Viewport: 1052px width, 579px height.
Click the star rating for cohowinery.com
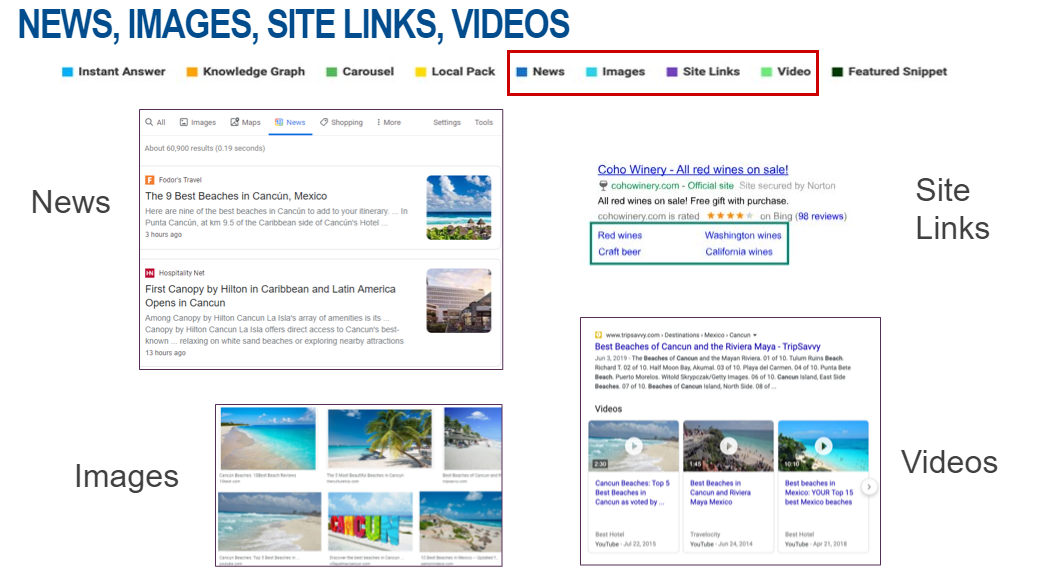pos(730,216)
